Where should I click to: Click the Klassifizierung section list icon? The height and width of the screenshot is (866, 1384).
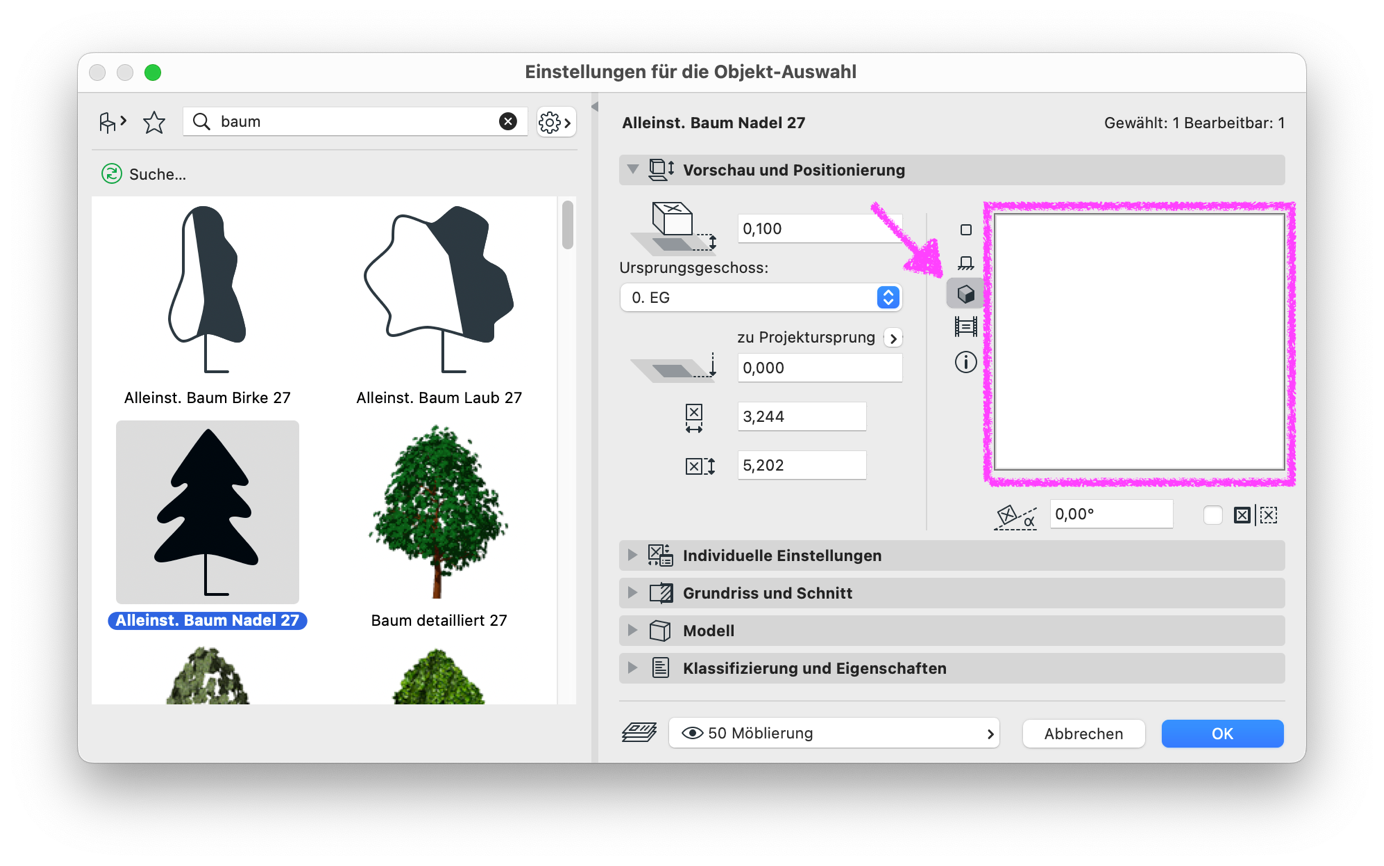click(x=660, y=668)
